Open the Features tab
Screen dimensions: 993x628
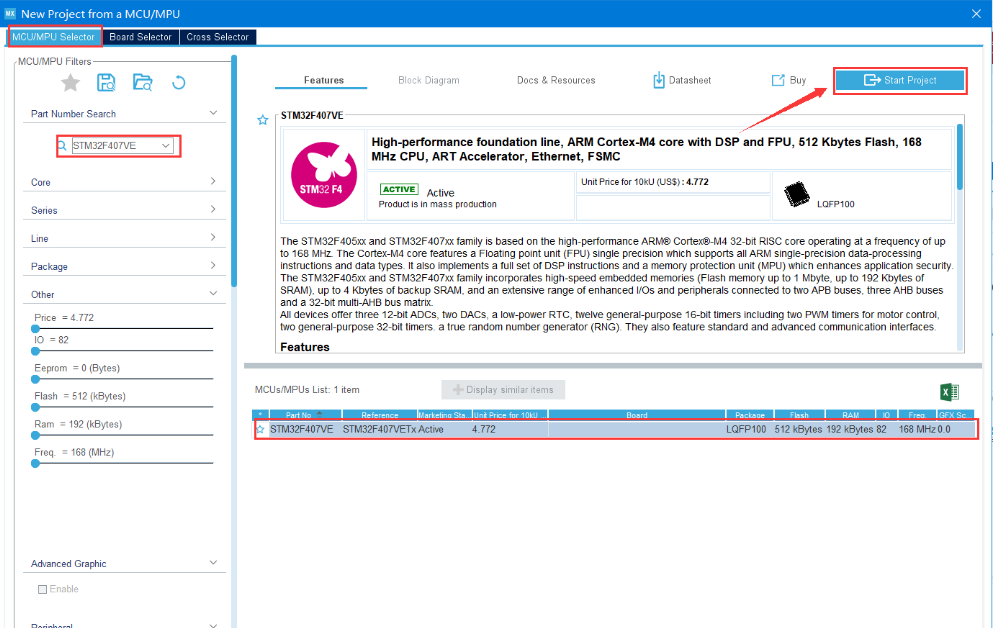[x=324, y=80]
